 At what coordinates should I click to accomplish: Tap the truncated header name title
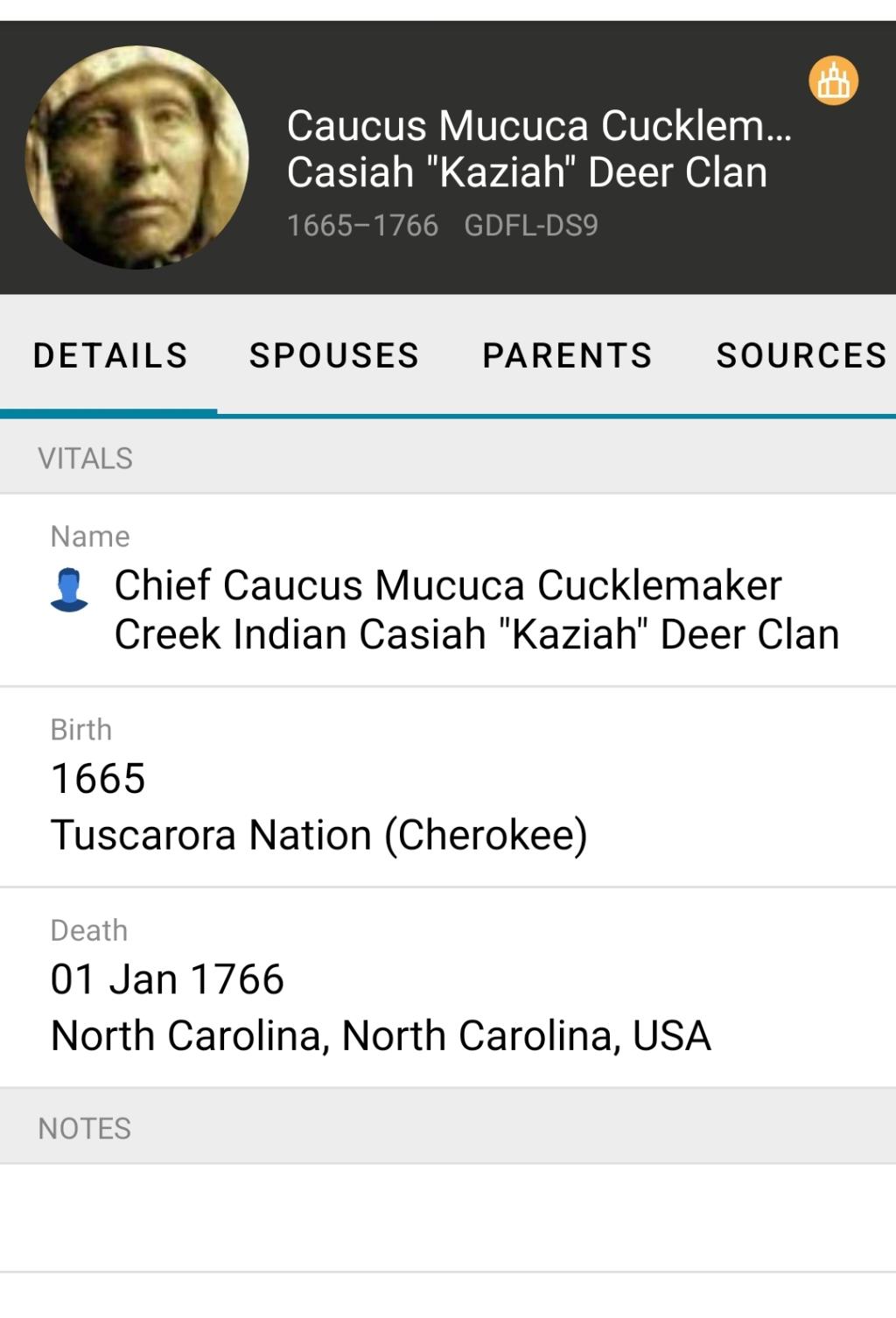538,149
